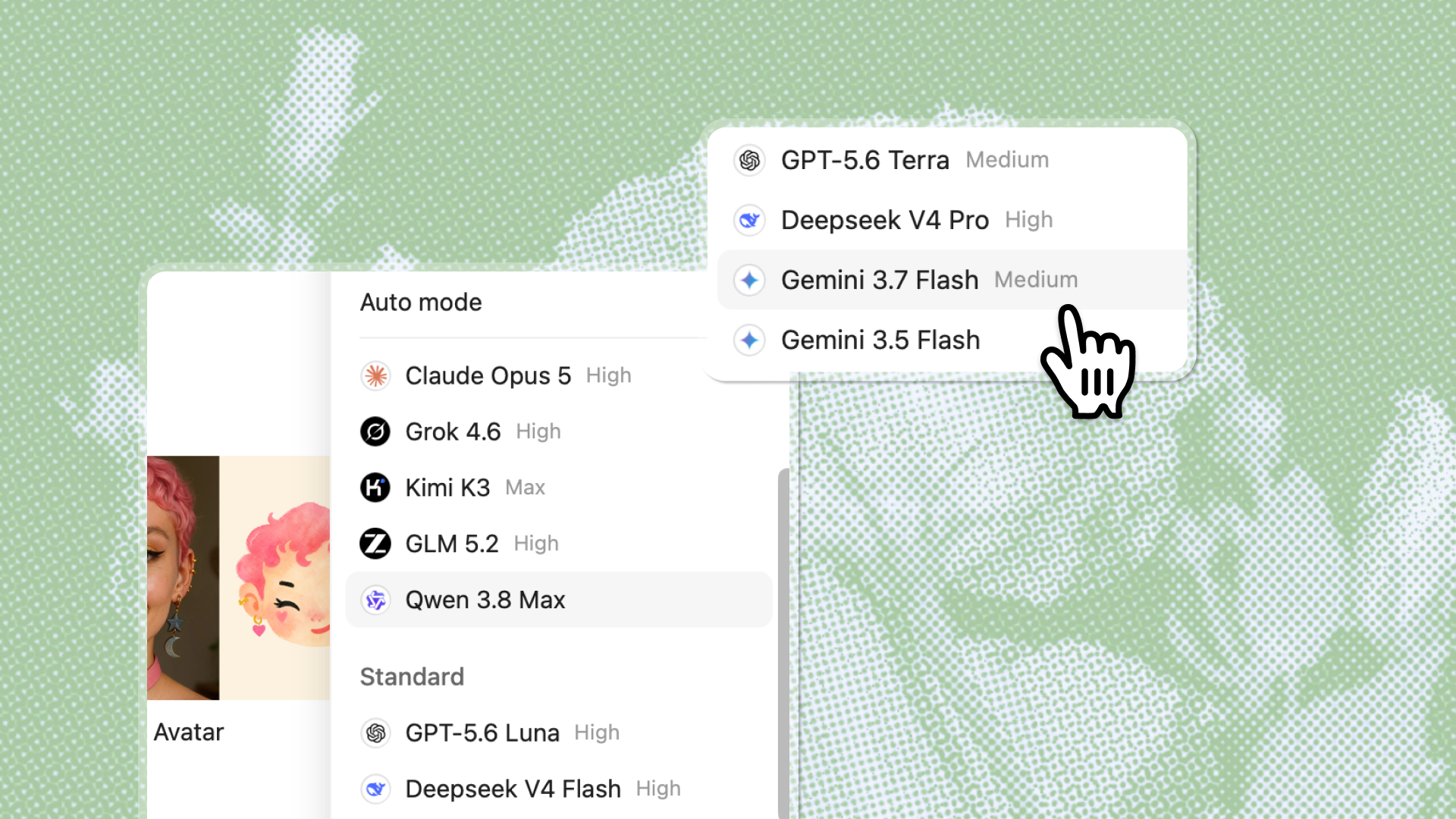The height and width of the screenshot is (819, 1456).
Task: Click the Grok icon beside Grok 4.6
Action: point(375,431)
